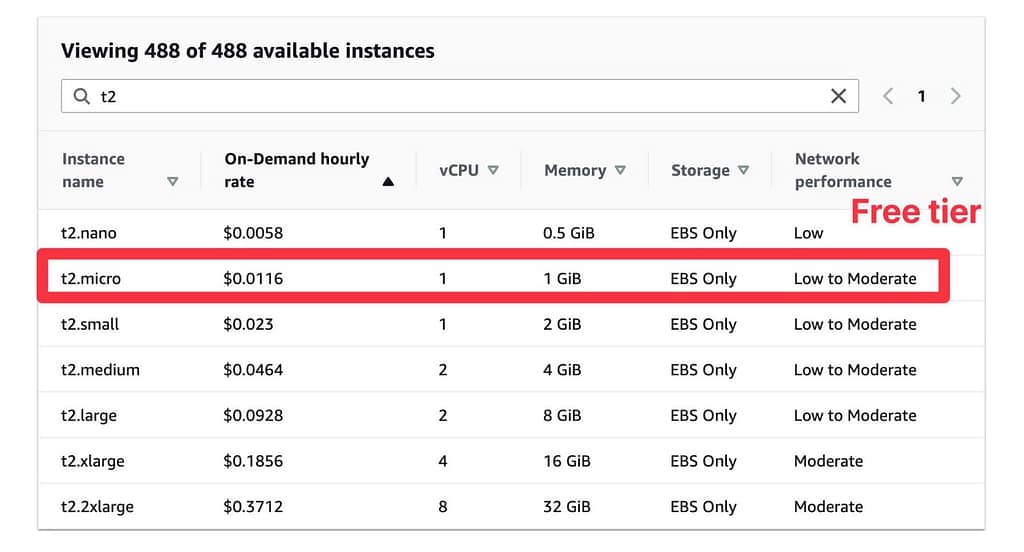Go to next page arrow
The width and height of the screenshot is (1024, 552).
click(x=955, y=96)
